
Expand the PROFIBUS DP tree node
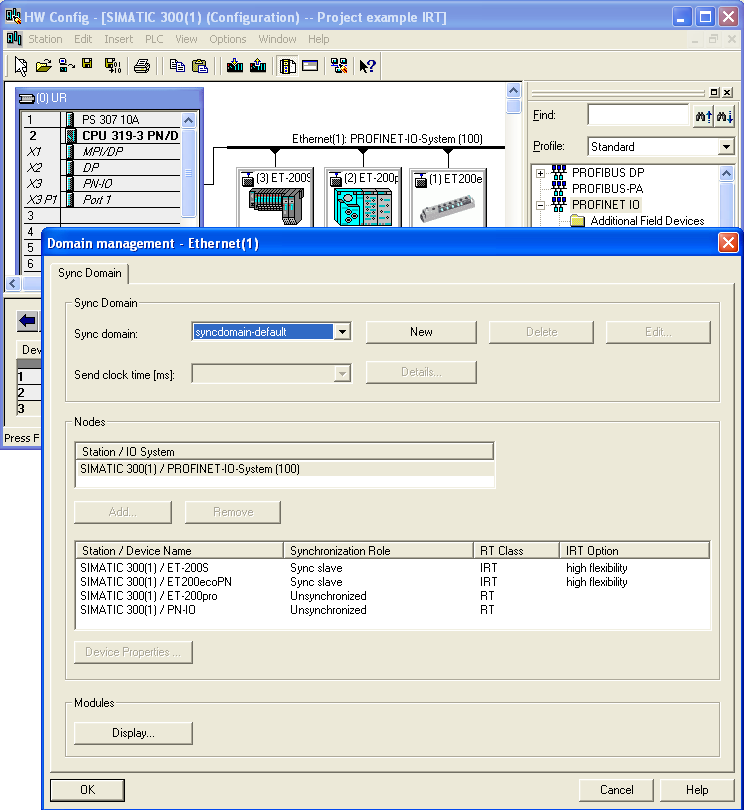coord(541,173)
